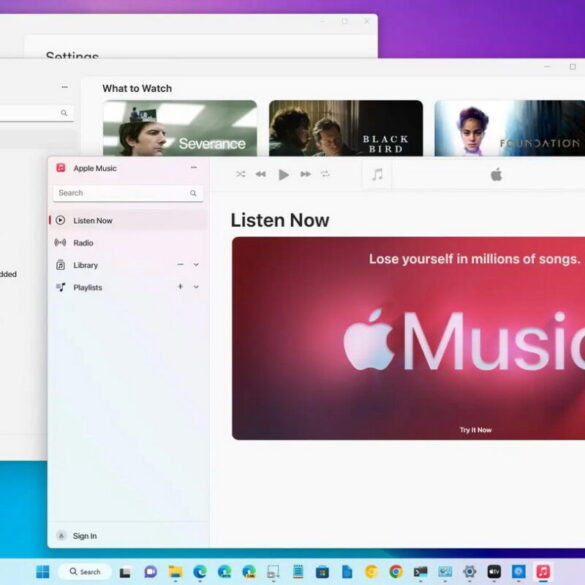Skip to the previous track

coord(260,174)
